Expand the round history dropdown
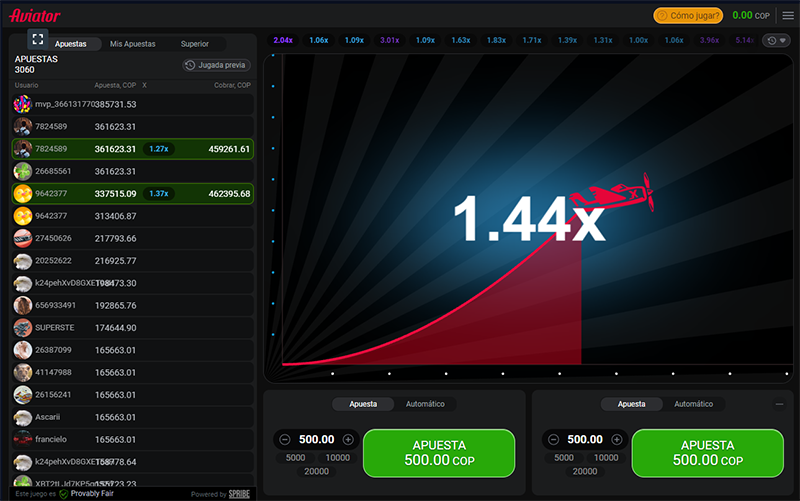Image resolution: width=800 pixels, height=501 pixels. point(775,41)
